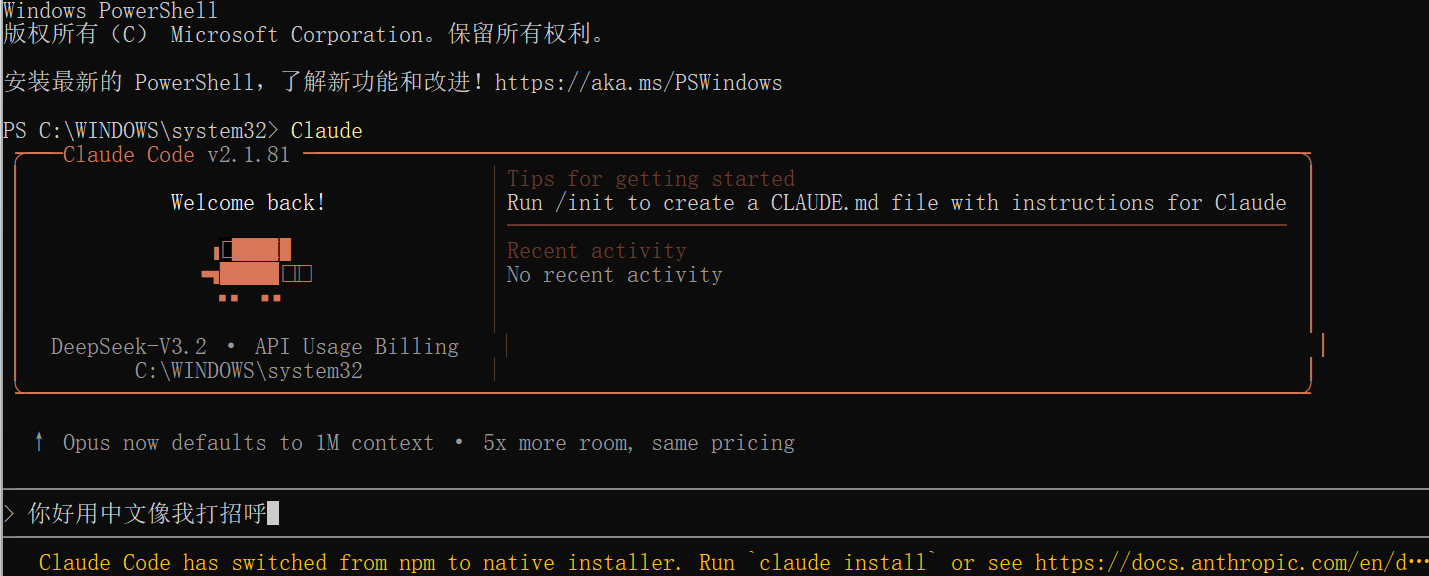1429x576 pixels.
Task: Click the upward arrow beside Opus notice
Action: (x=39, y=442)
